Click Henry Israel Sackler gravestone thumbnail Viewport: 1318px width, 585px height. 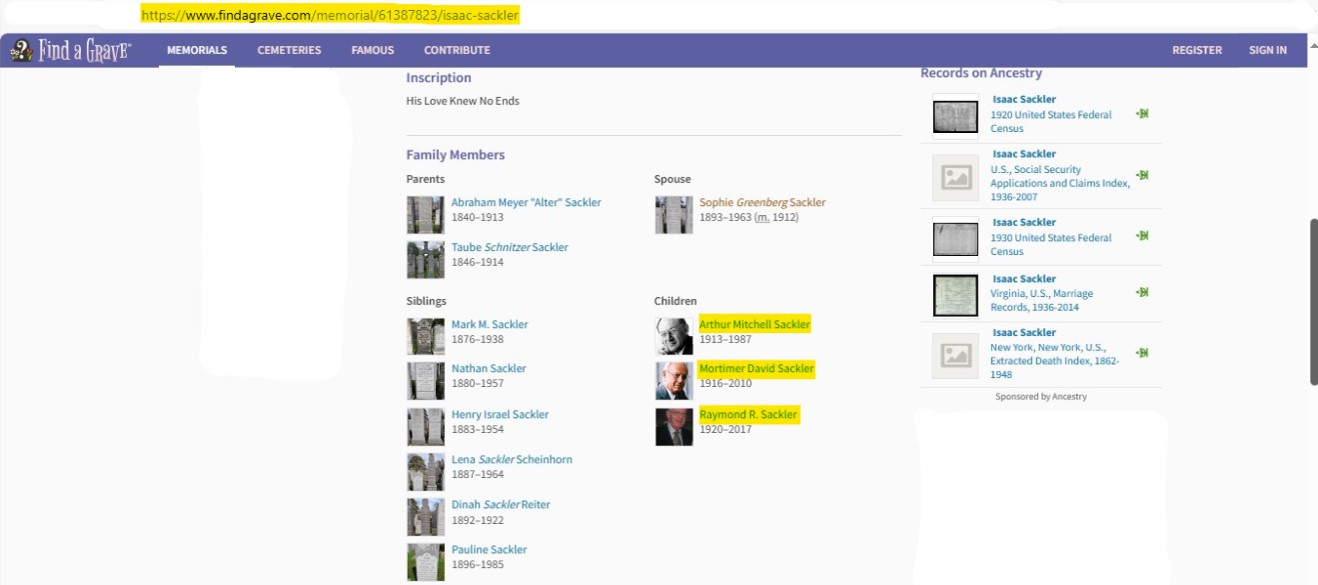[425, 427]
